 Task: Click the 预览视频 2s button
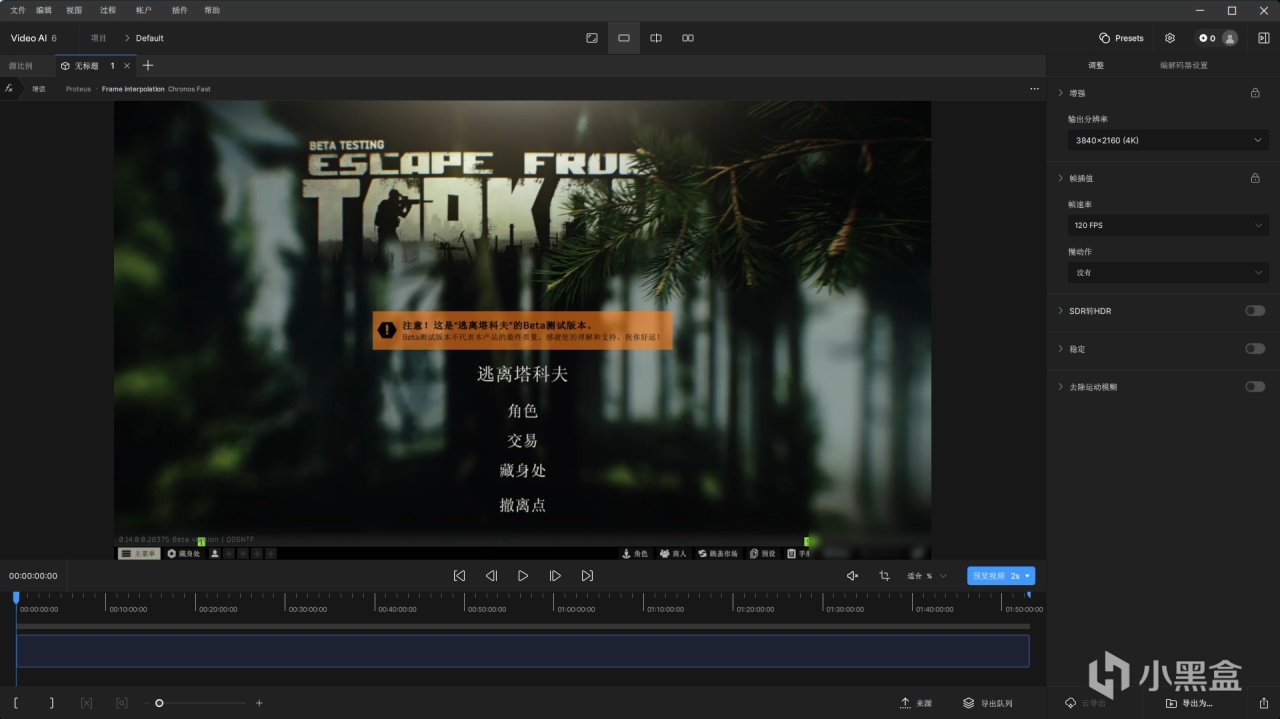tap(1001, 576)
